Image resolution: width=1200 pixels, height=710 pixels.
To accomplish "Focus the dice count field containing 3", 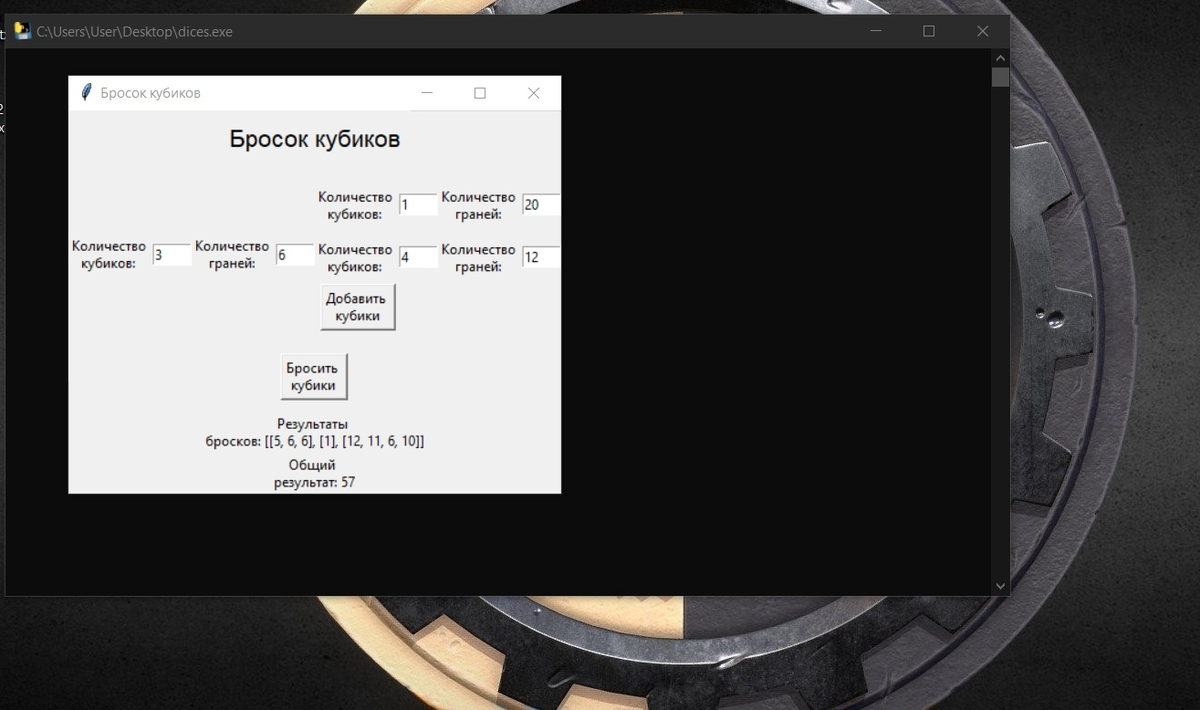I will coord(172,255).
